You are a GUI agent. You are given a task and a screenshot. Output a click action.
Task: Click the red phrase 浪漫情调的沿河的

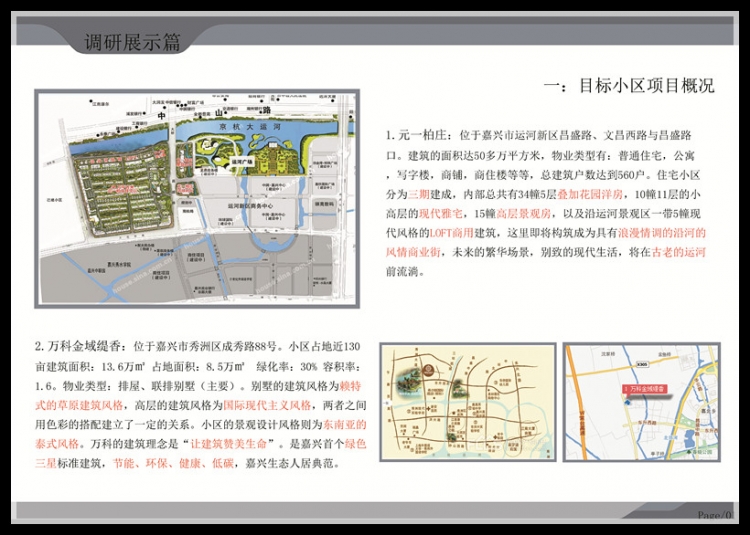point(662,233)
